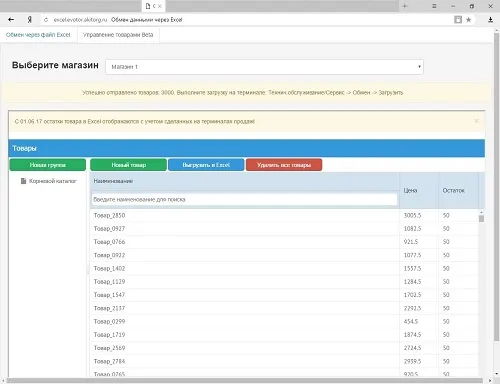
Task: Click price 454.5 cell
Action: tap(419, 321)
